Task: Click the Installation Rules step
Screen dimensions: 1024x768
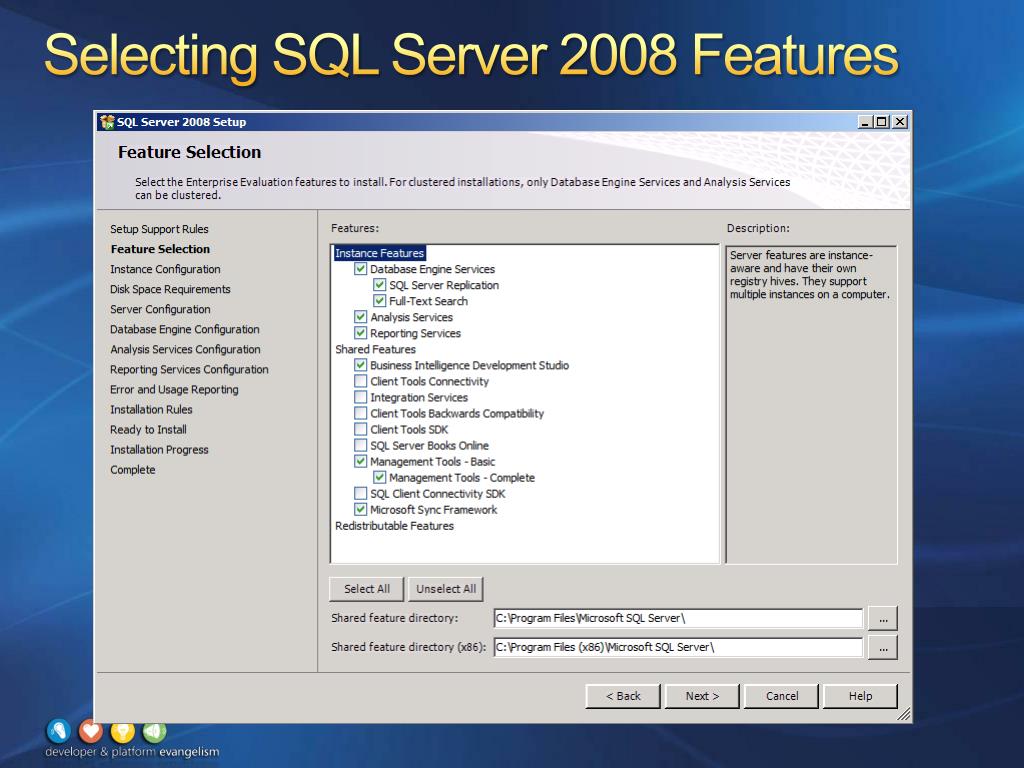Action: 152,409
